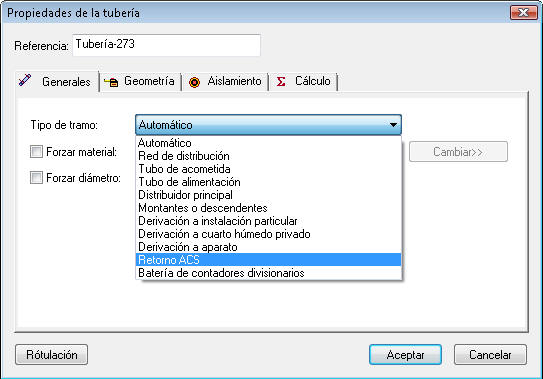Click the red sigma Cálculo icon
The width and height of the screenshot is (543, 379).
pyautogui.click(x=281, y=82)
